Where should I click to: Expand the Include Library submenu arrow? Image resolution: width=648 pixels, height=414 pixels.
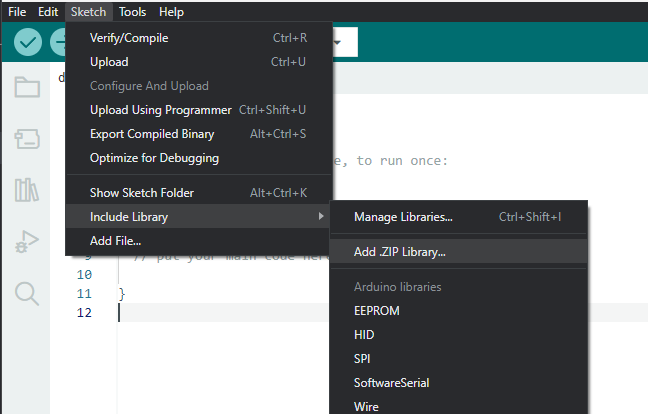(321, 217)
